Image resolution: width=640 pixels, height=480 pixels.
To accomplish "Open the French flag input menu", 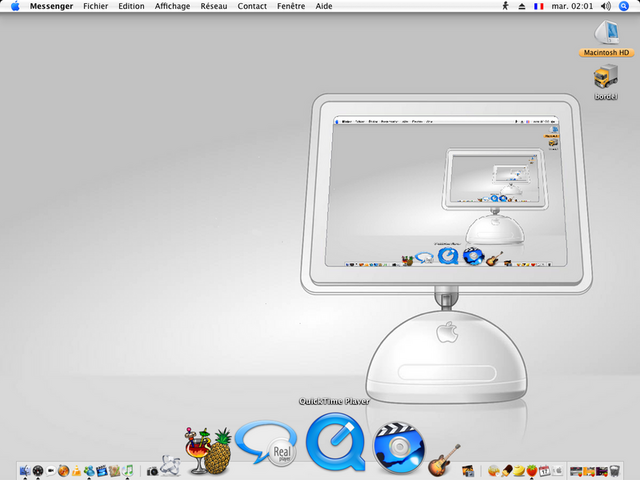I will [x=539, y=6].
